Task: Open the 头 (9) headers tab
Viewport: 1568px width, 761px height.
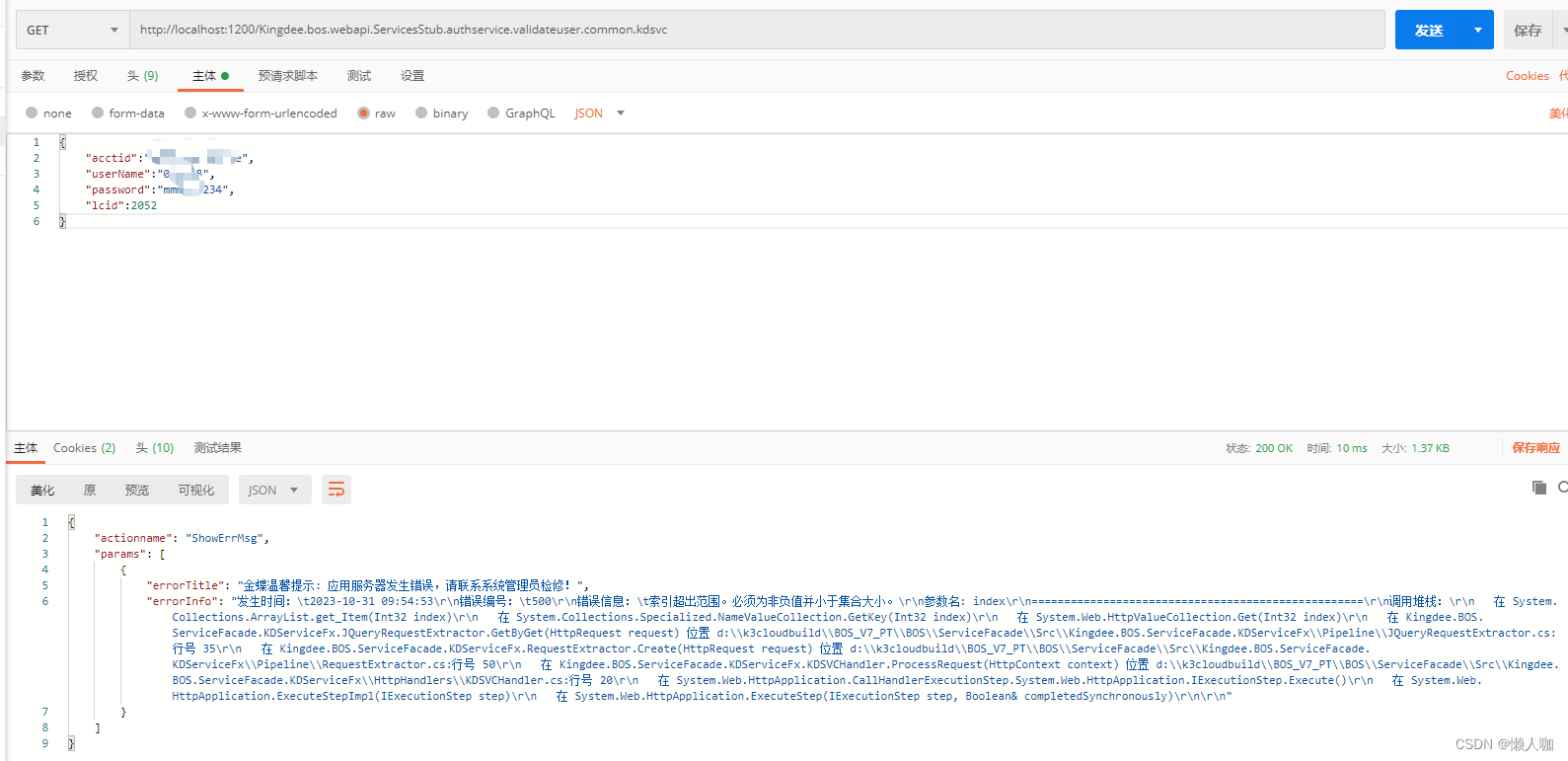Action: coord(142,76)
